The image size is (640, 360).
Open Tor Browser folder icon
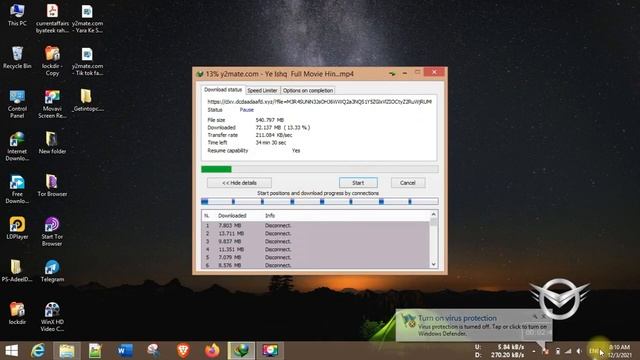[x=52, y=185]
